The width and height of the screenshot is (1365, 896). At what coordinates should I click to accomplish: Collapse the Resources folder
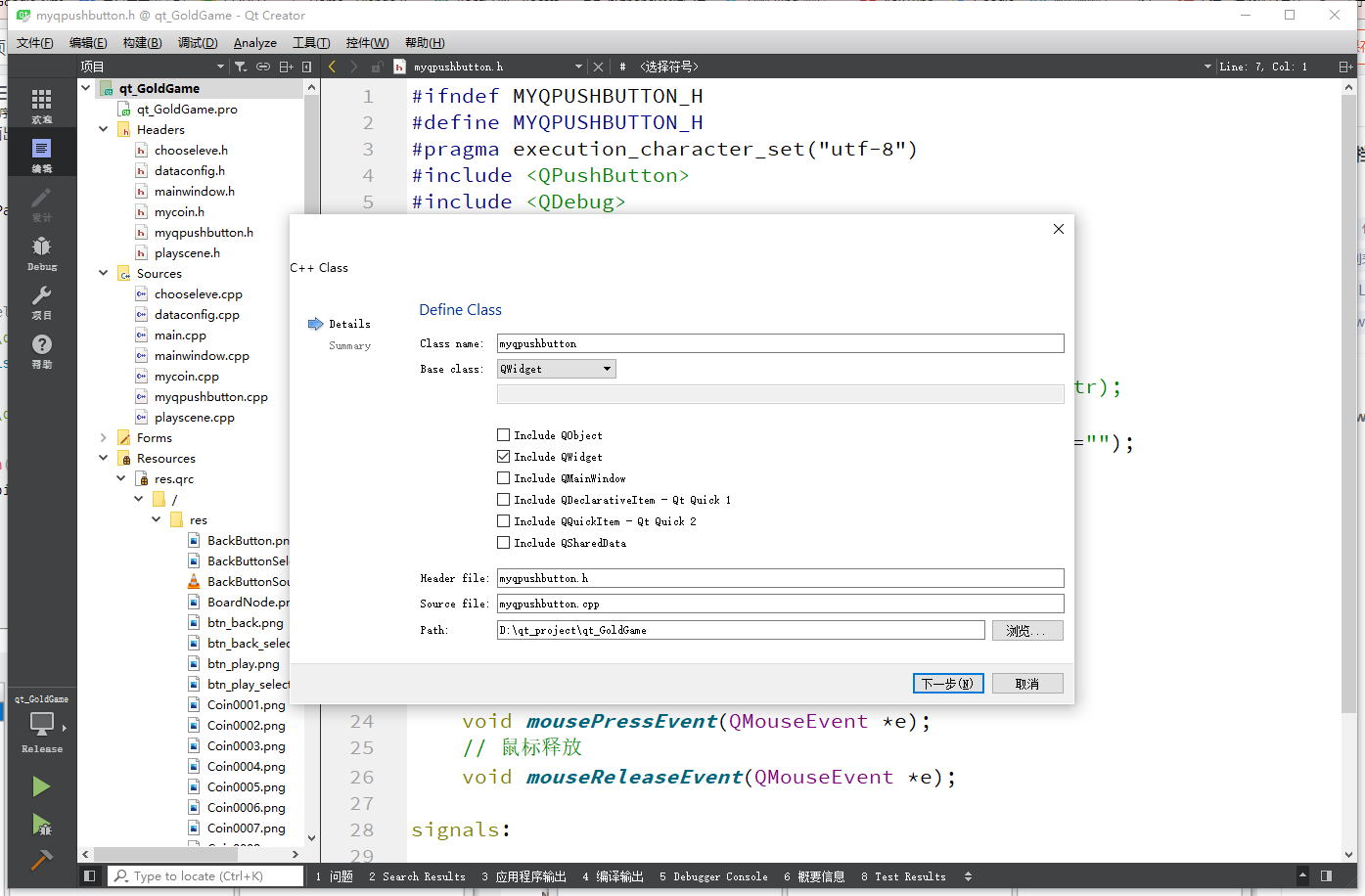click(103, 458)
